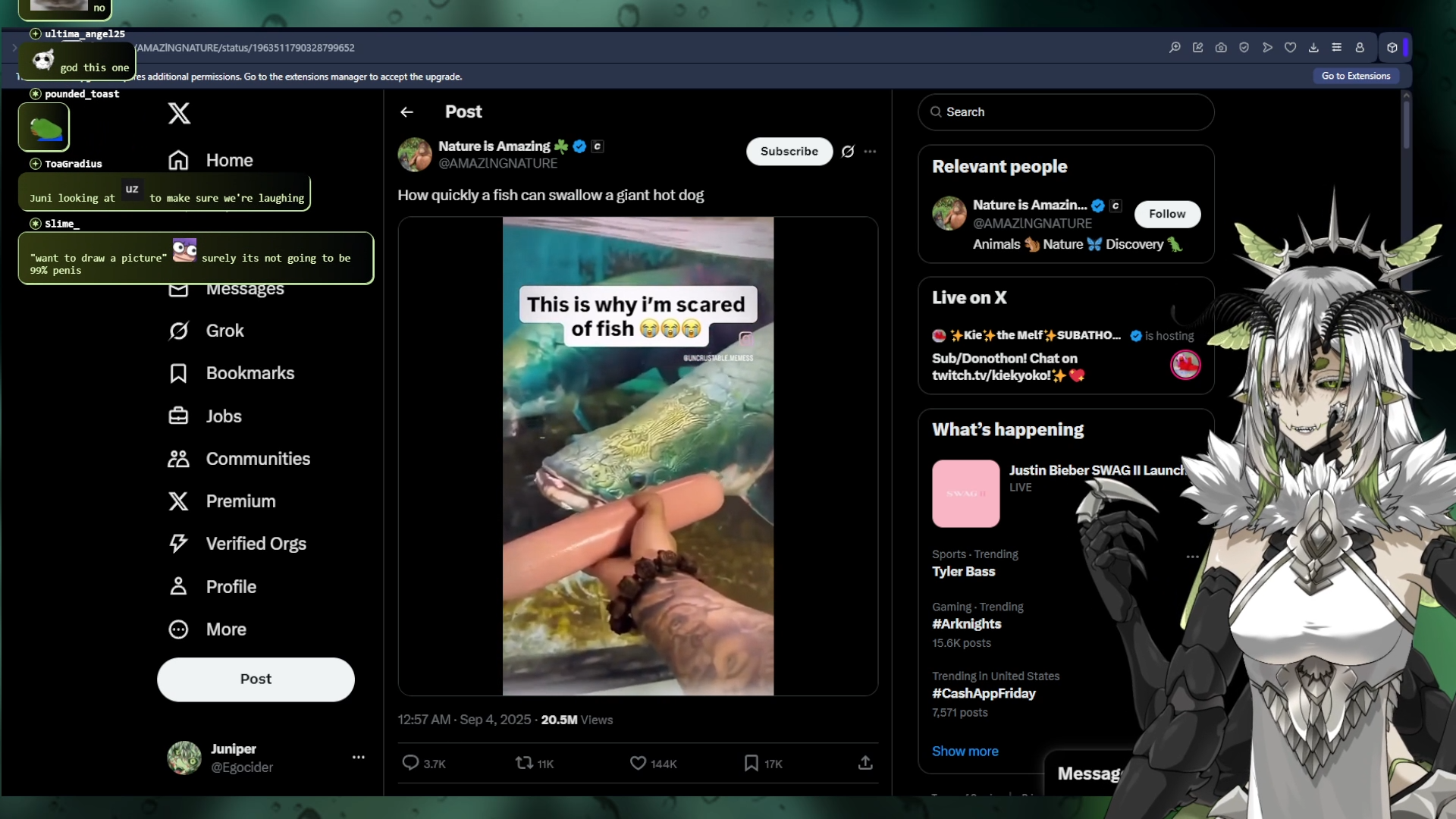Click the reply comment icon

(410, 763)
